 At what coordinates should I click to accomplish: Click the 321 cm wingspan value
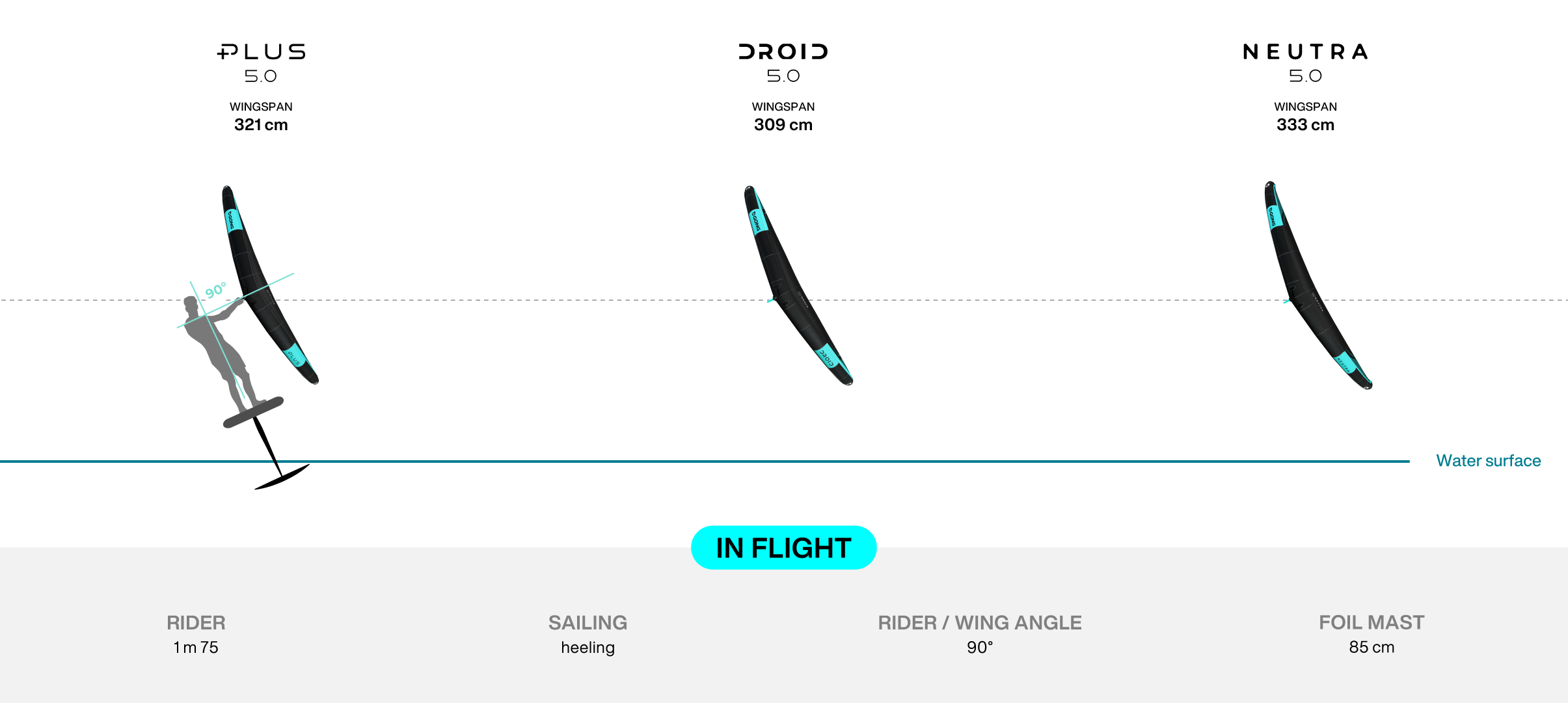point(261,125)
